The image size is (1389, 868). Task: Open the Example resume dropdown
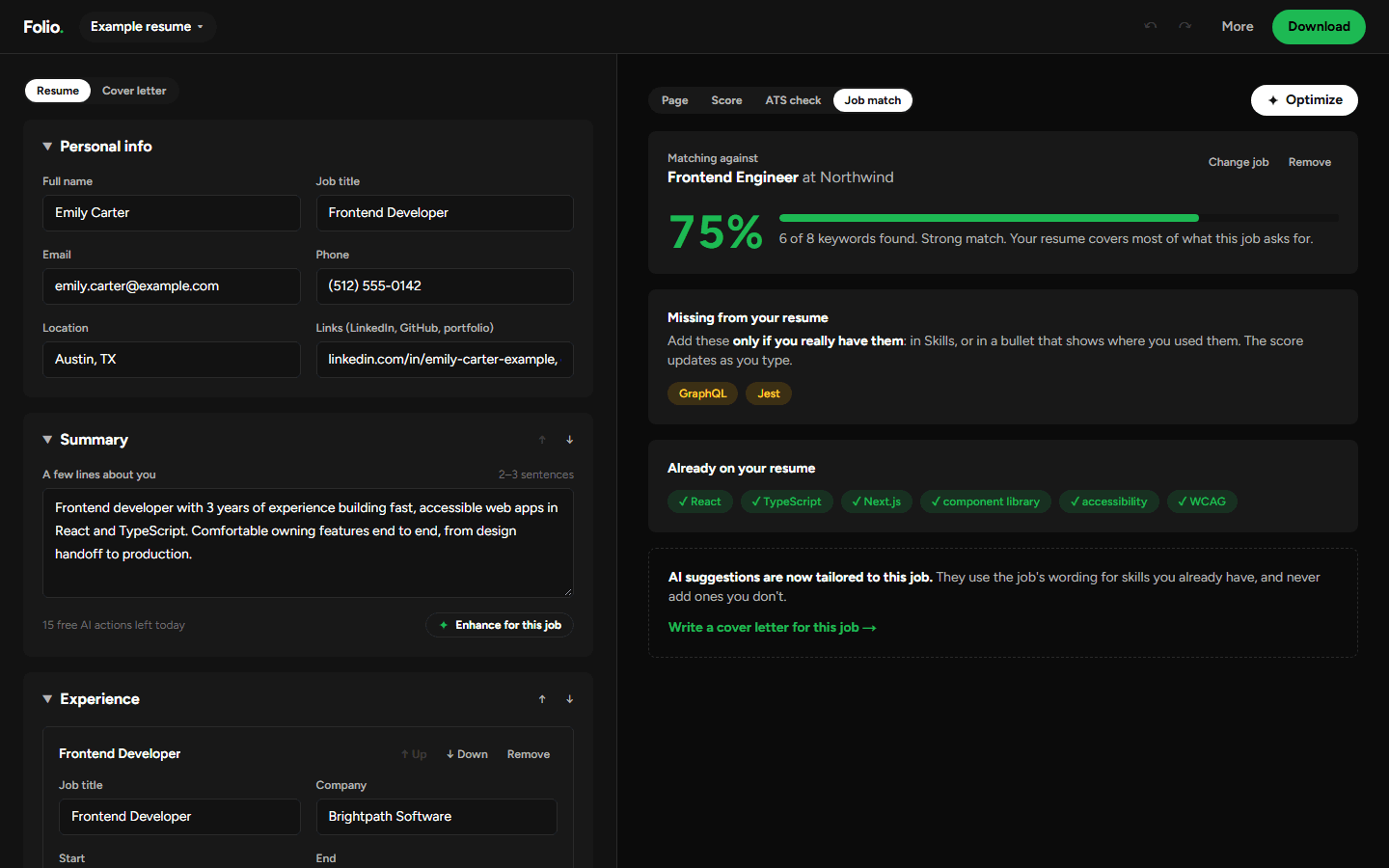click(x=147, y=27)
